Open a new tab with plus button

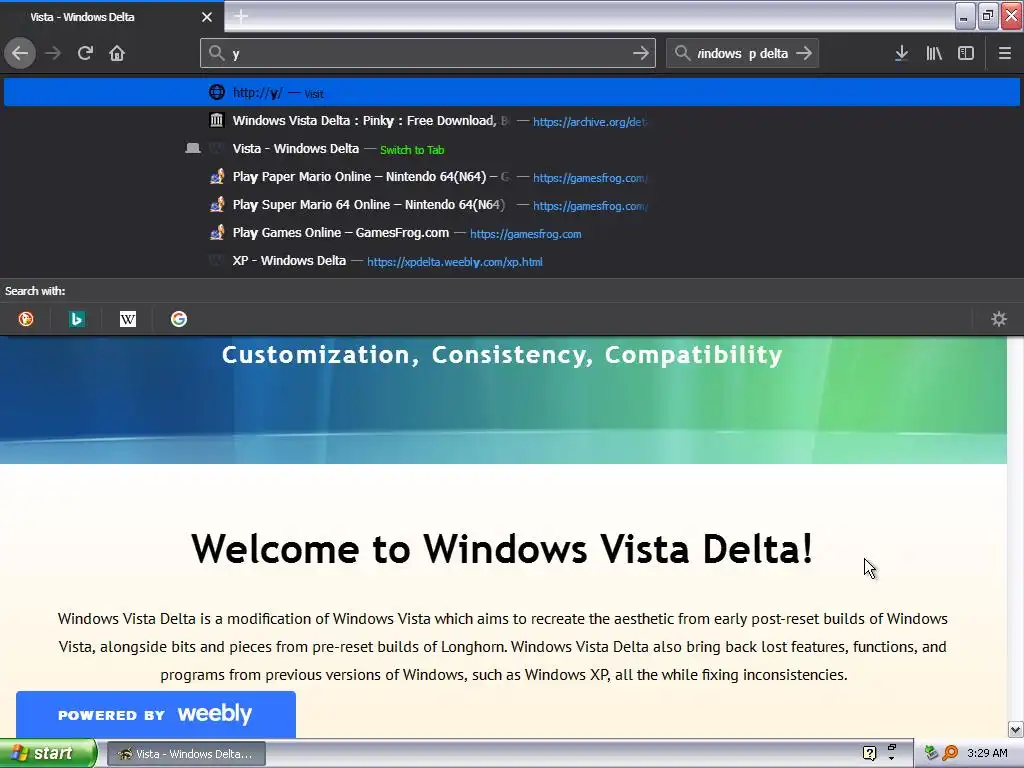point(241,16)
